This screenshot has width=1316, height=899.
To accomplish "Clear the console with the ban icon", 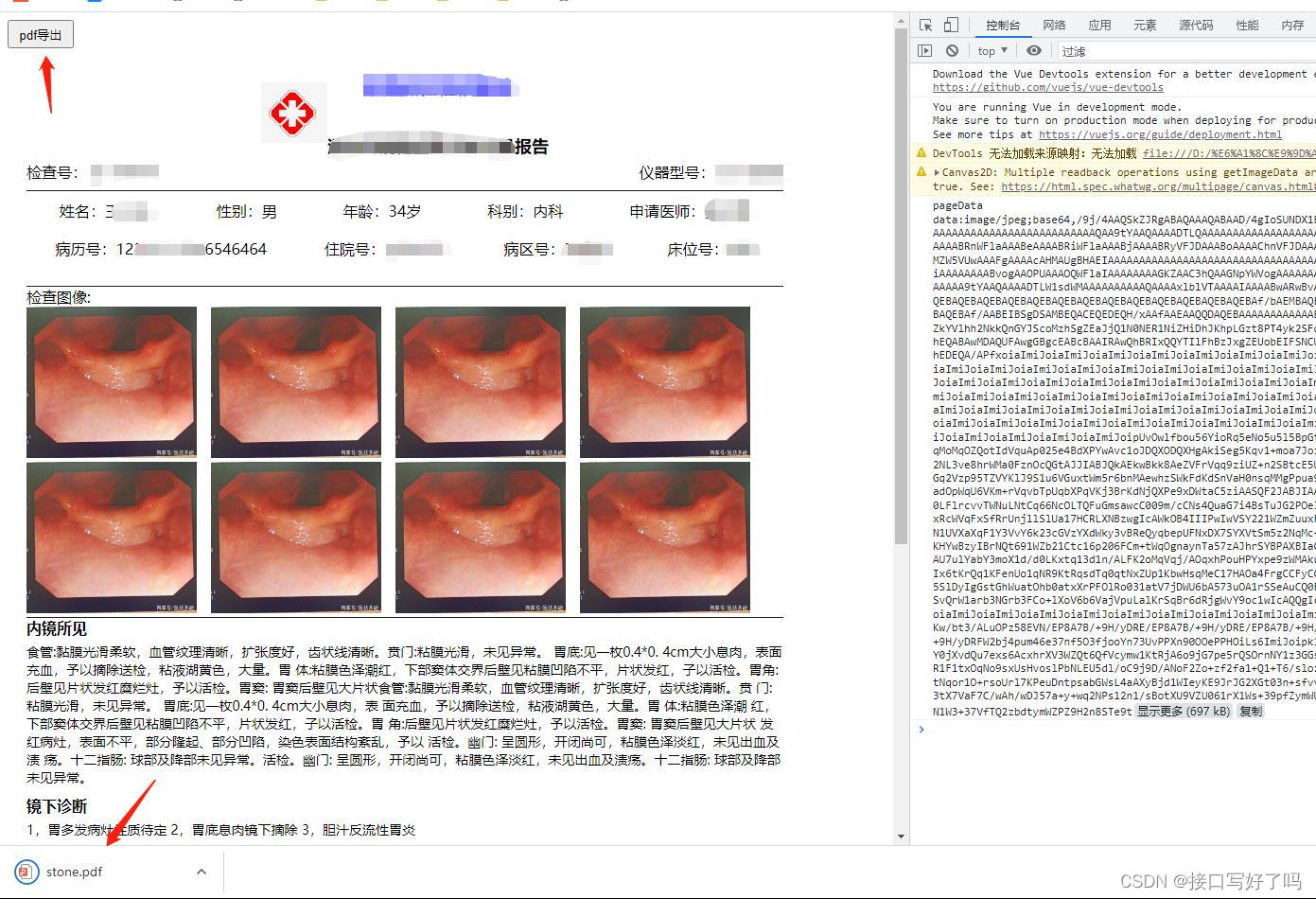I will (952, 50).
